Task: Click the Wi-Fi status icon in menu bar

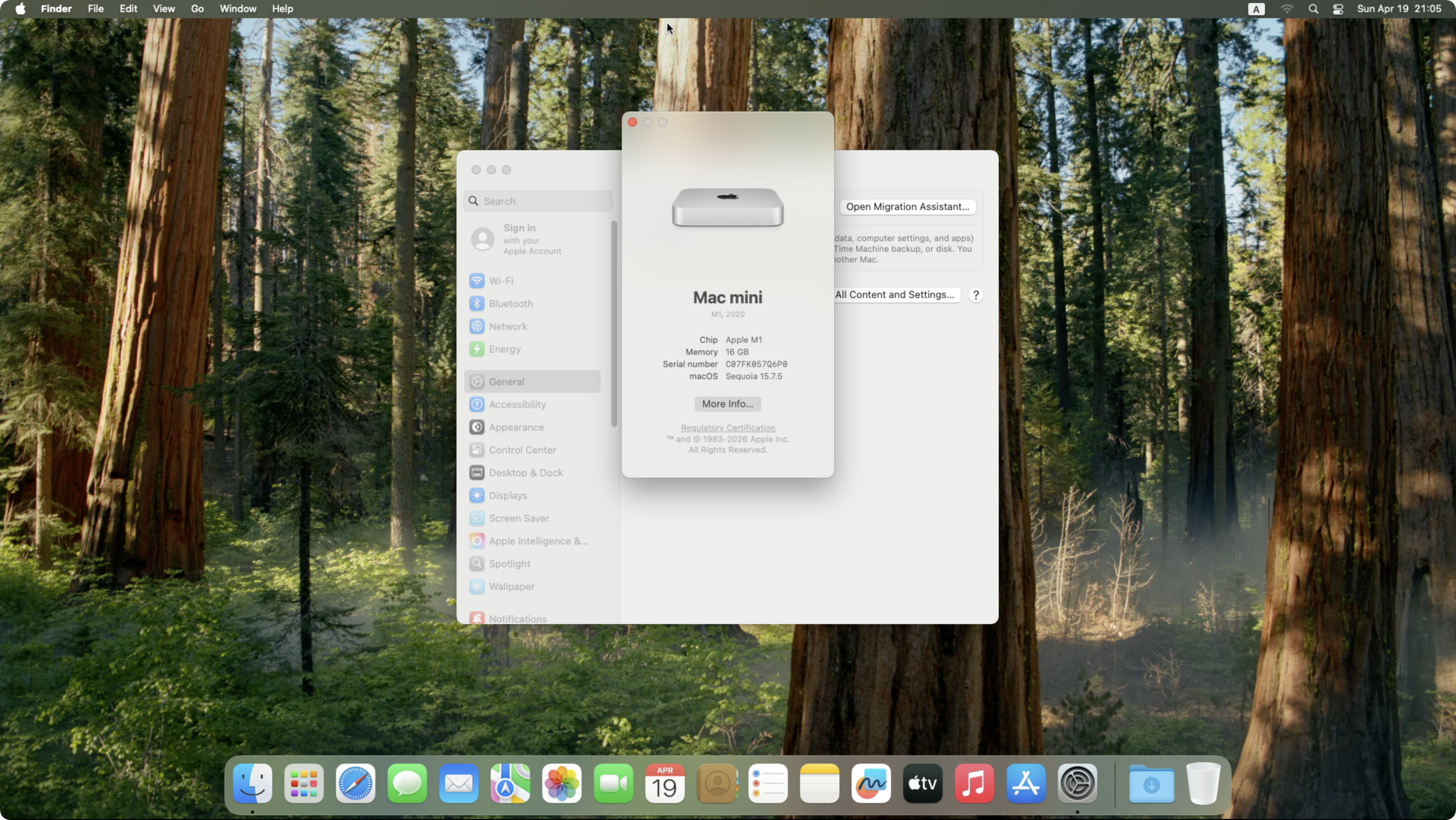Action: point(1287,9)
